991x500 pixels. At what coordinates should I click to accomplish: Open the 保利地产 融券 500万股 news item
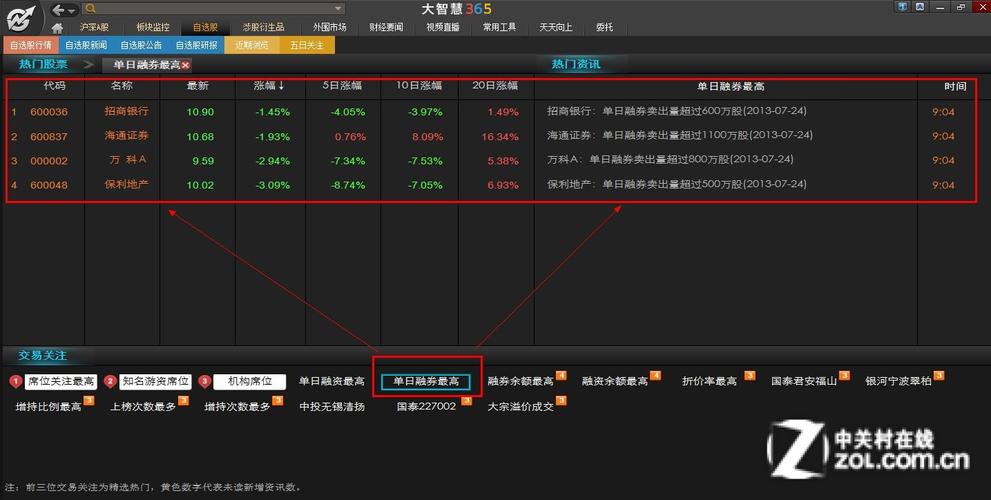677,184
